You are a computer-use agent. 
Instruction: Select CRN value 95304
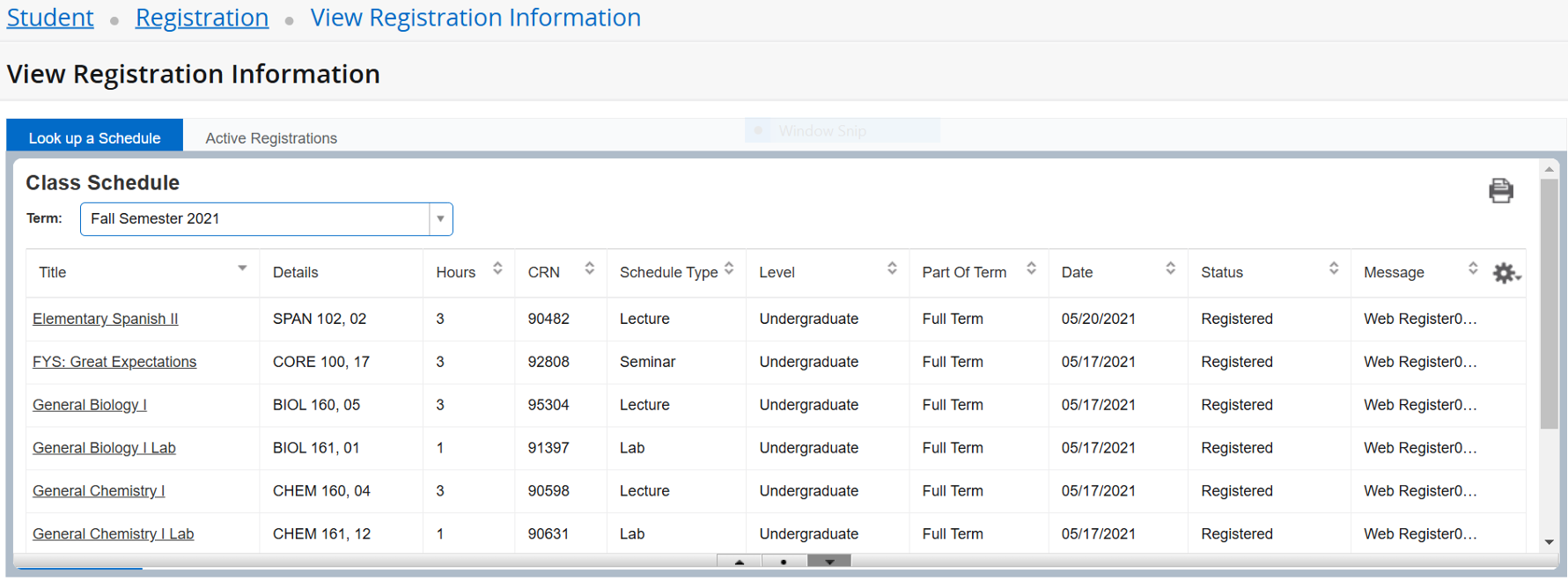(548, 405)
